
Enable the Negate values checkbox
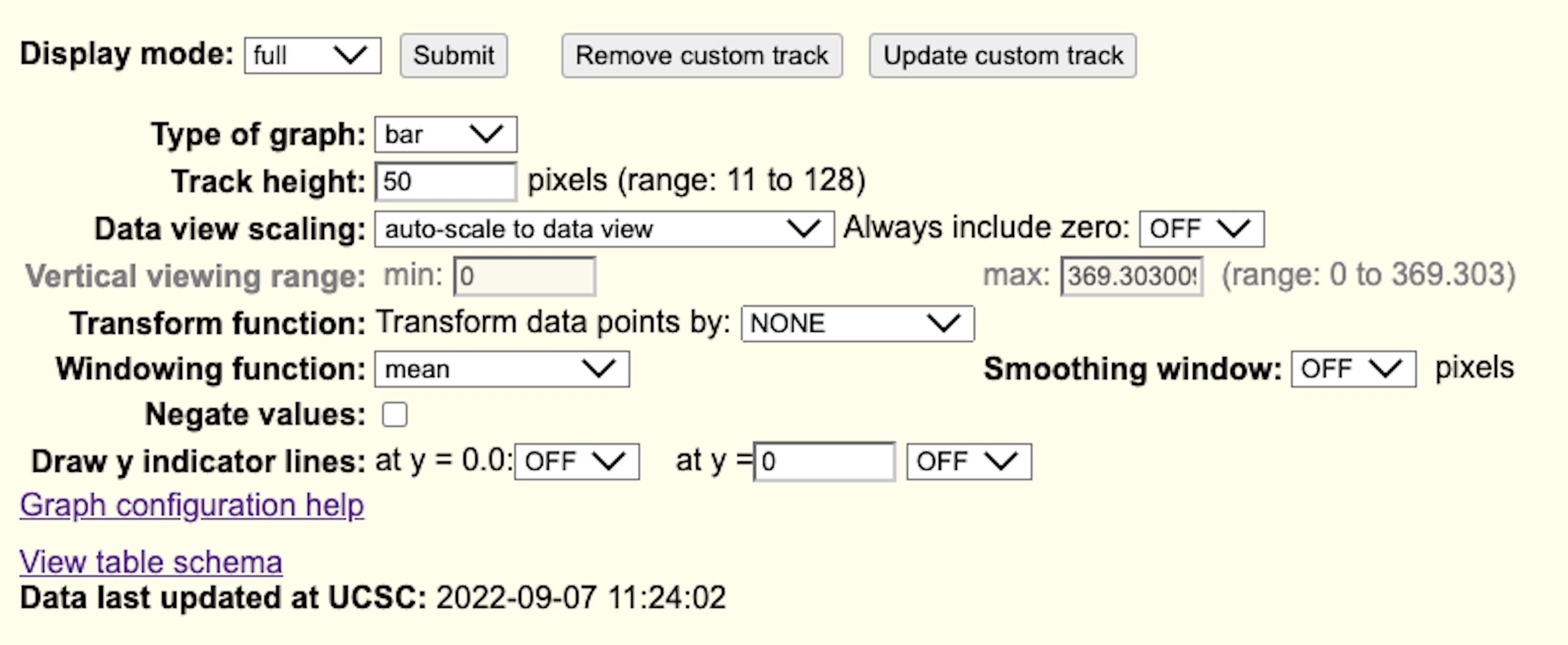click(396, 414)
